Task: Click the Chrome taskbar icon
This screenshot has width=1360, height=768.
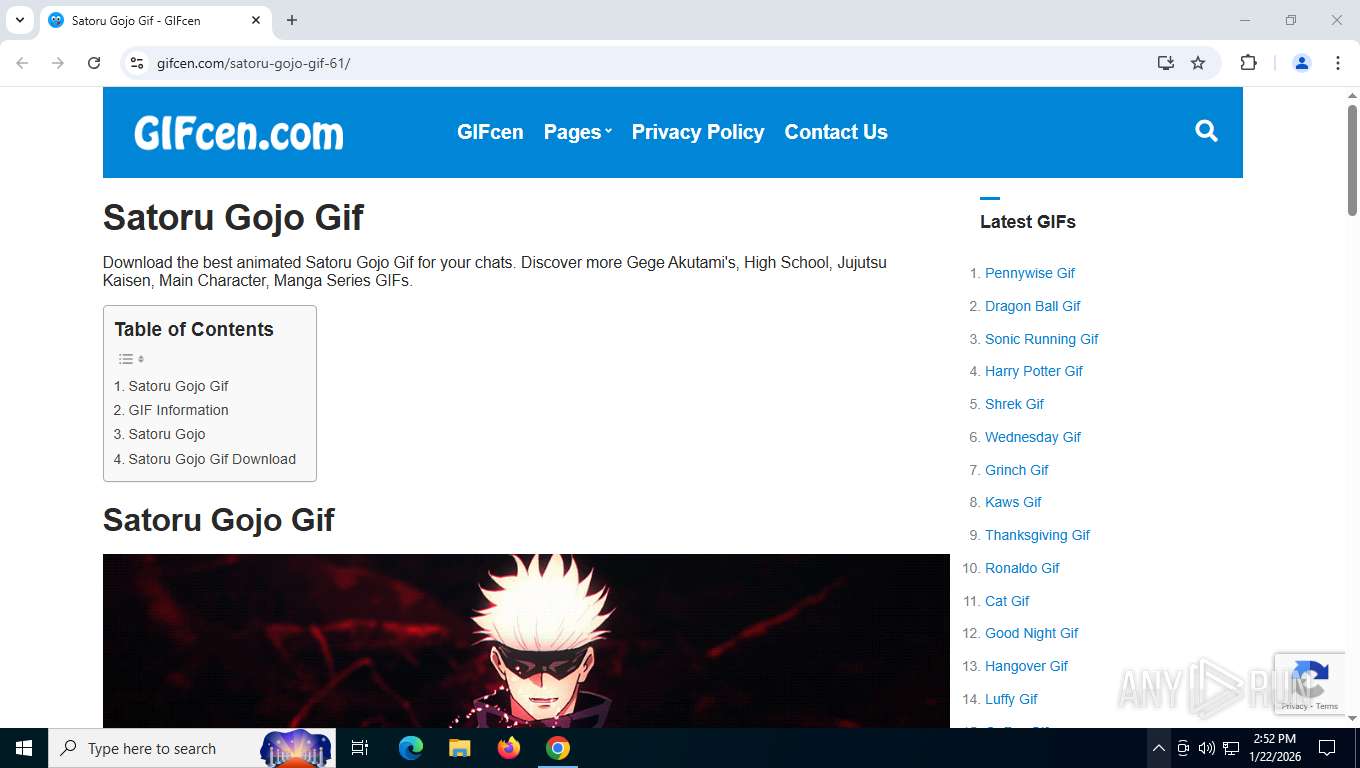Action: coord(558,748)
